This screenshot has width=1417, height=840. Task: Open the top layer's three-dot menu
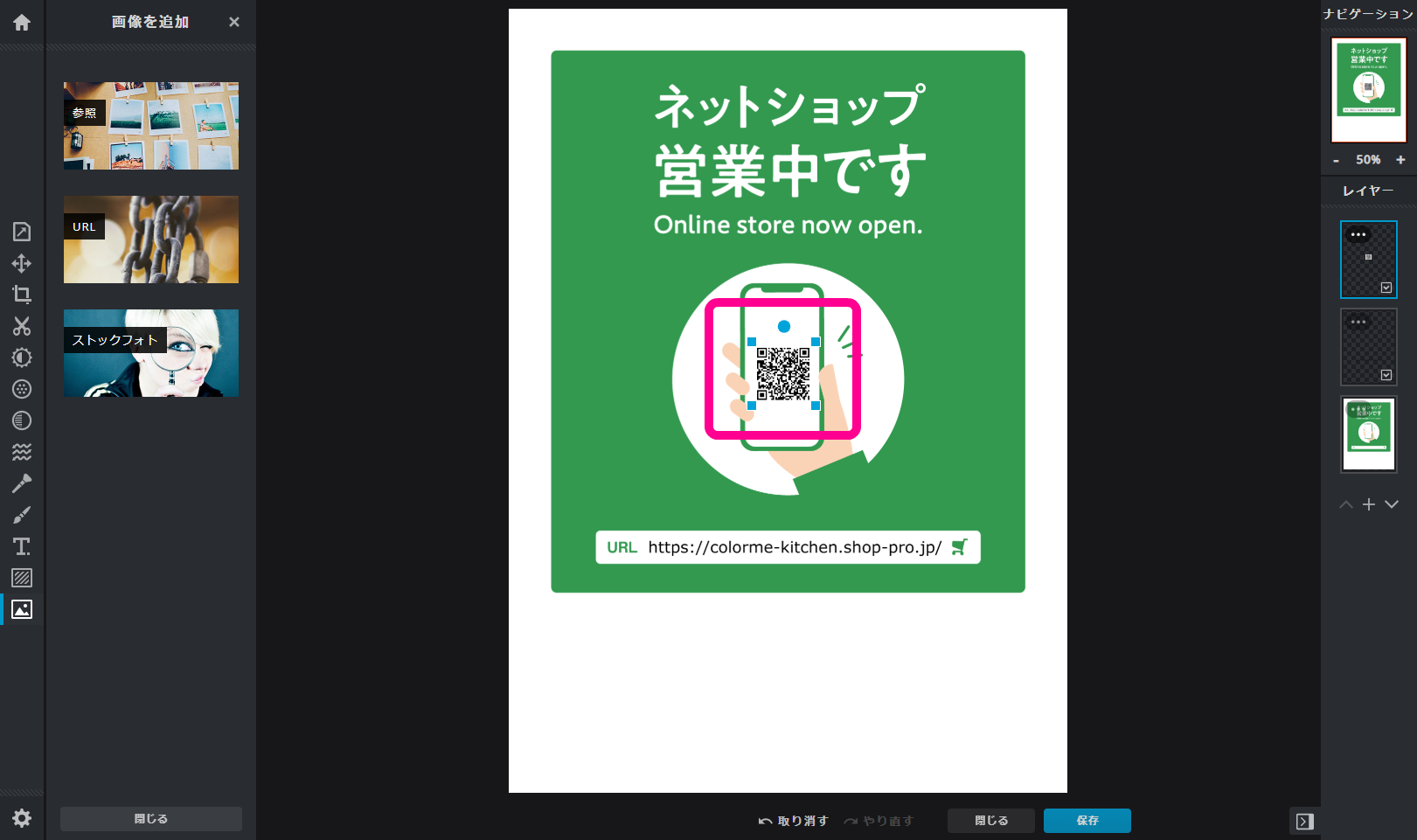point(1358,234)
